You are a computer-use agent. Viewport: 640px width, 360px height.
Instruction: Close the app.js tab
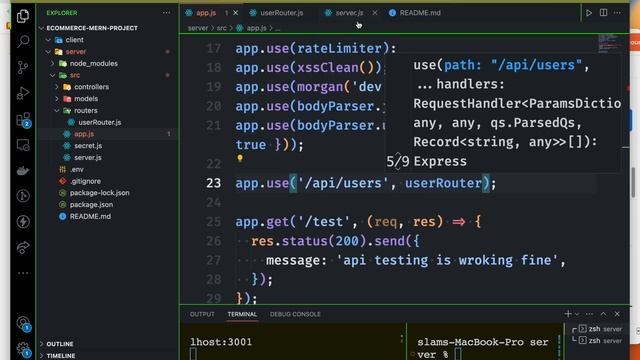pyautogui.click(x=236, y=13)
